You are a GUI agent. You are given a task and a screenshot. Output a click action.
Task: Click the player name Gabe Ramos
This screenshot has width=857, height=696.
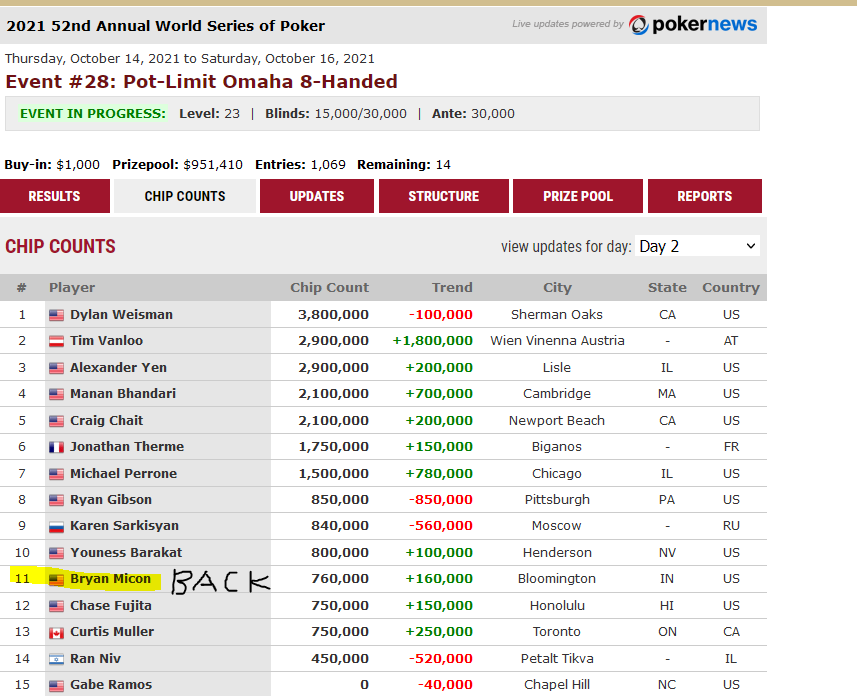click(111, 685)
